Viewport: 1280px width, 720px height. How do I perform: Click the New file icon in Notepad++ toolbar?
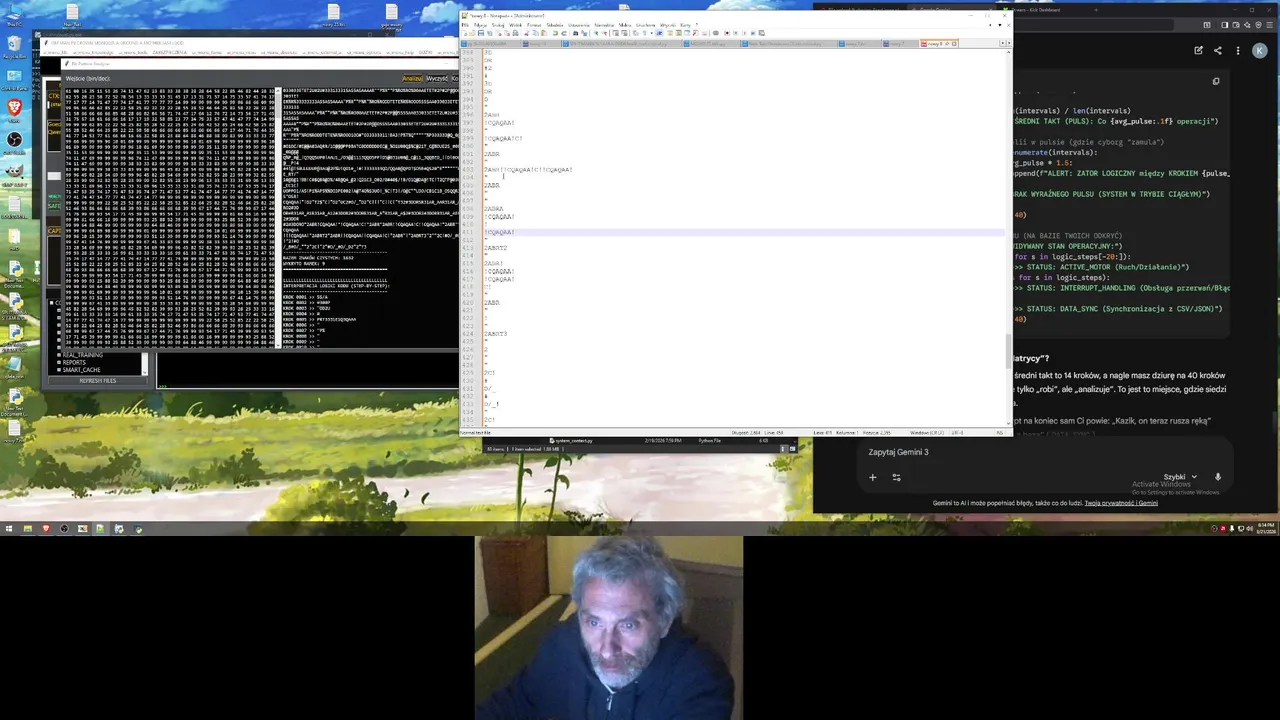464,33
